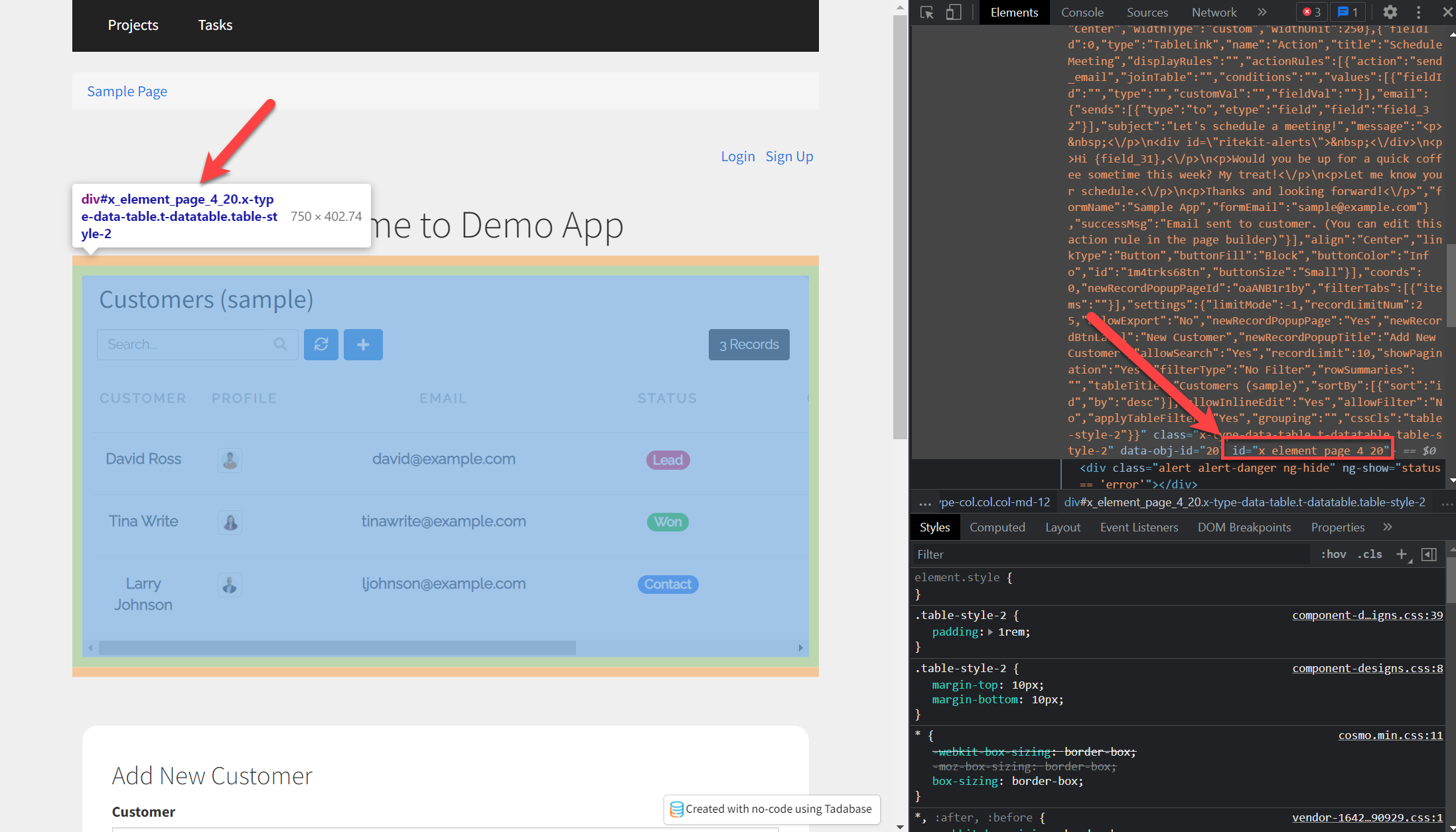
Task: Click the page vertical scrollbar thumb
Action: 900,226
